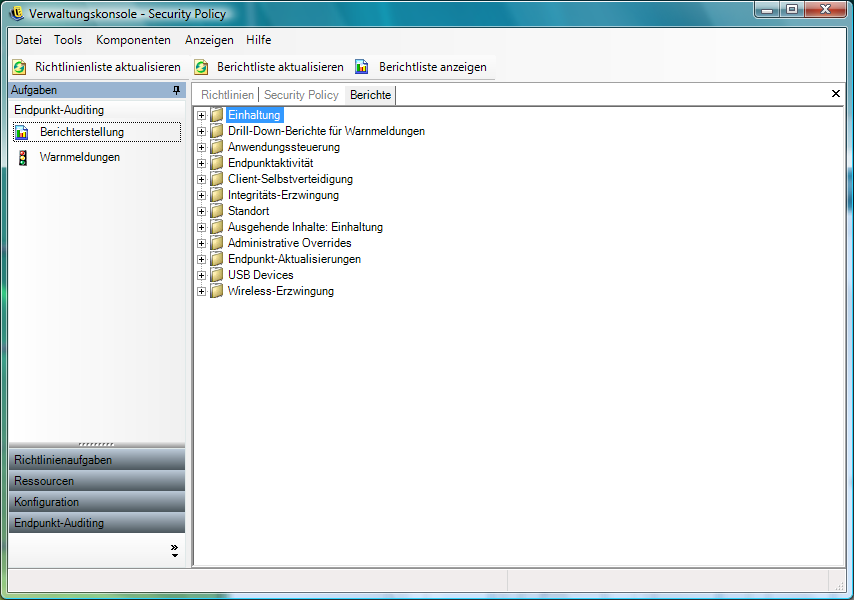Open the Datei menu
Viewport: 854px width, 600px height.
(x=28, y=40)
